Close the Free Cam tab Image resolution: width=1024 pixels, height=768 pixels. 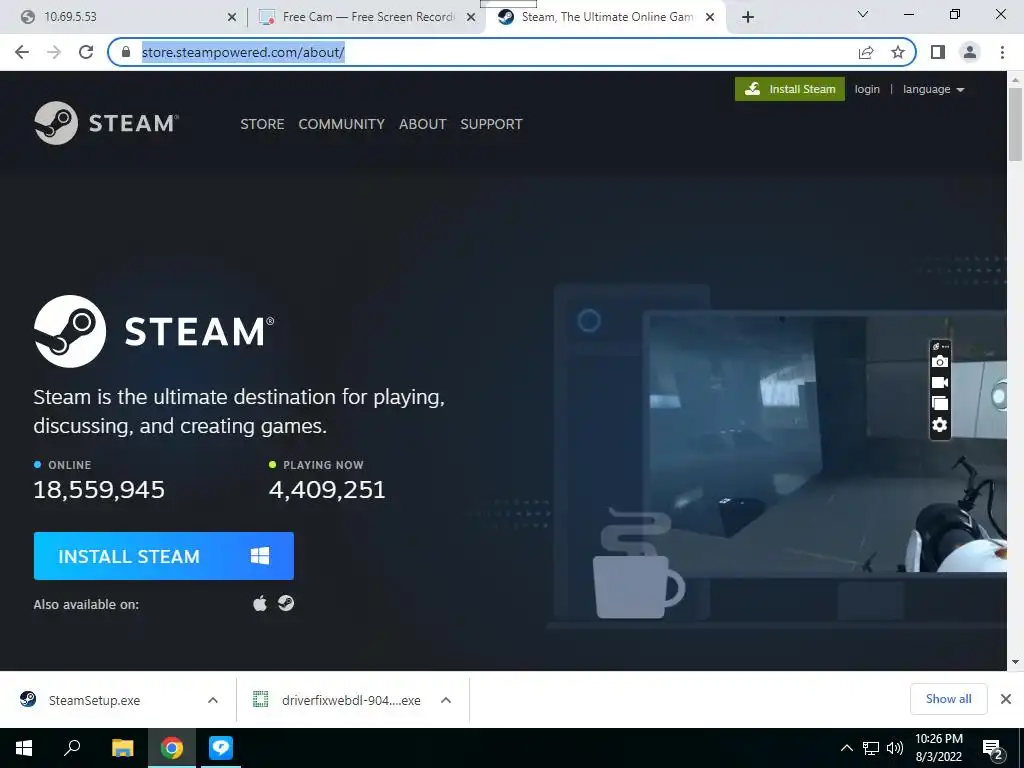471,17
